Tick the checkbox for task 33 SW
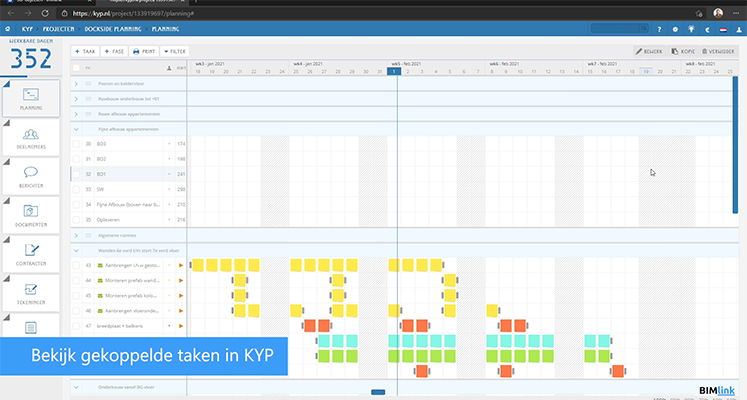 pyautogui.click(x=76, y=190)
